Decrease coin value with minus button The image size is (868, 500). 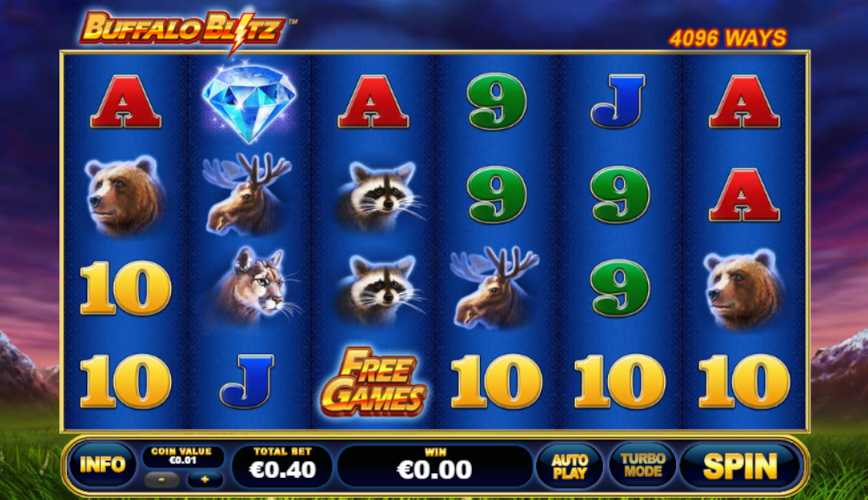pyautogui.click(x=162, y=480)
